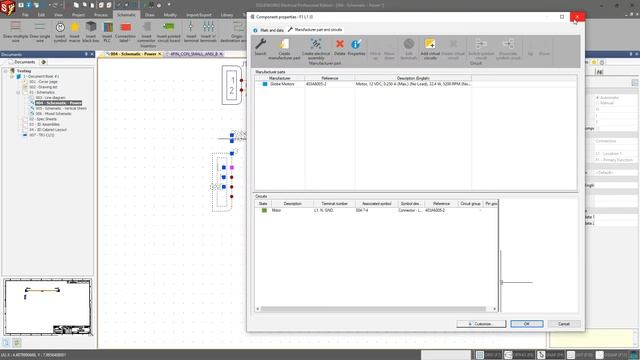Toggle ORTHO (F8) in status bar
This screenshot has width=640, height=360.
[x=519, y=355]
